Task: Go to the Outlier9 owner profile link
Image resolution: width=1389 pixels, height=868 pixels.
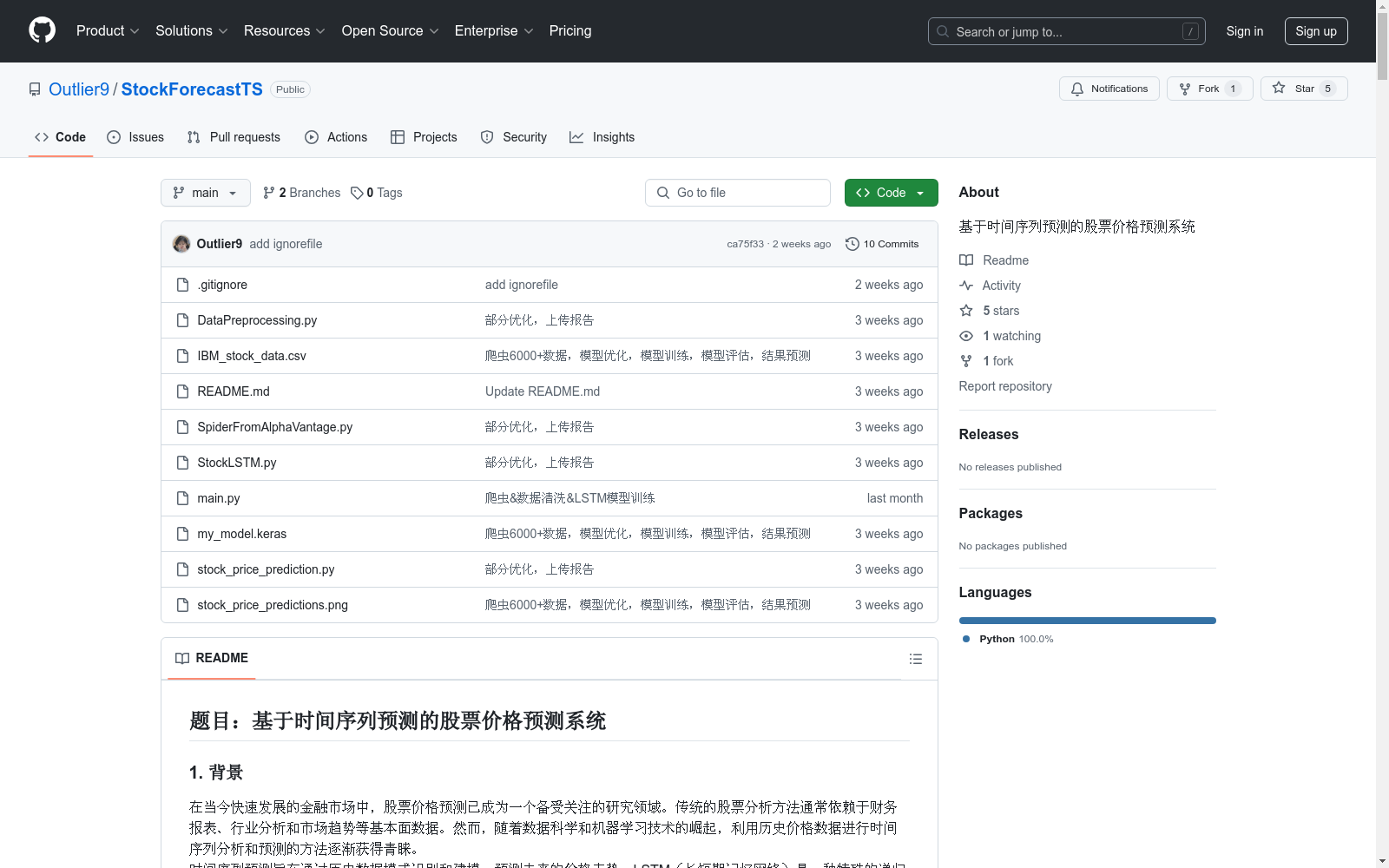Action: (x=79, y=89)
